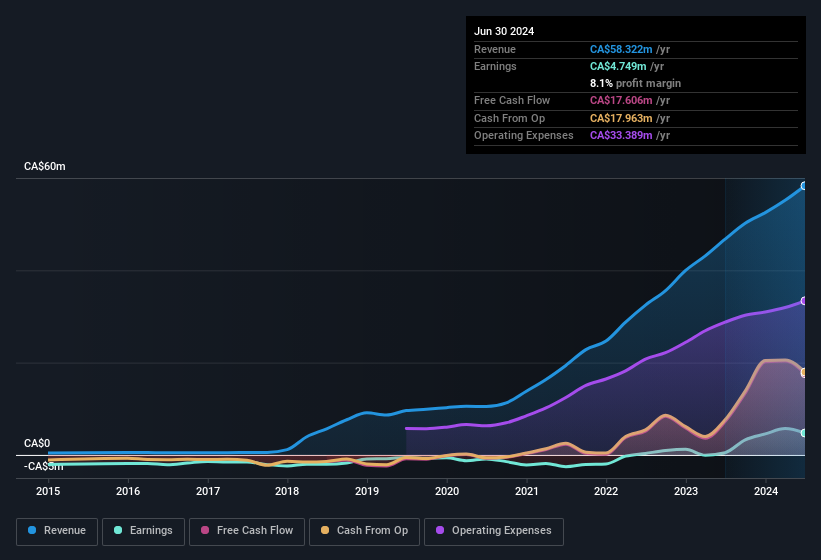
Task: Toggle the Free Cash Flow legend button
Action: pyautogui.click(x=247, y=531)
